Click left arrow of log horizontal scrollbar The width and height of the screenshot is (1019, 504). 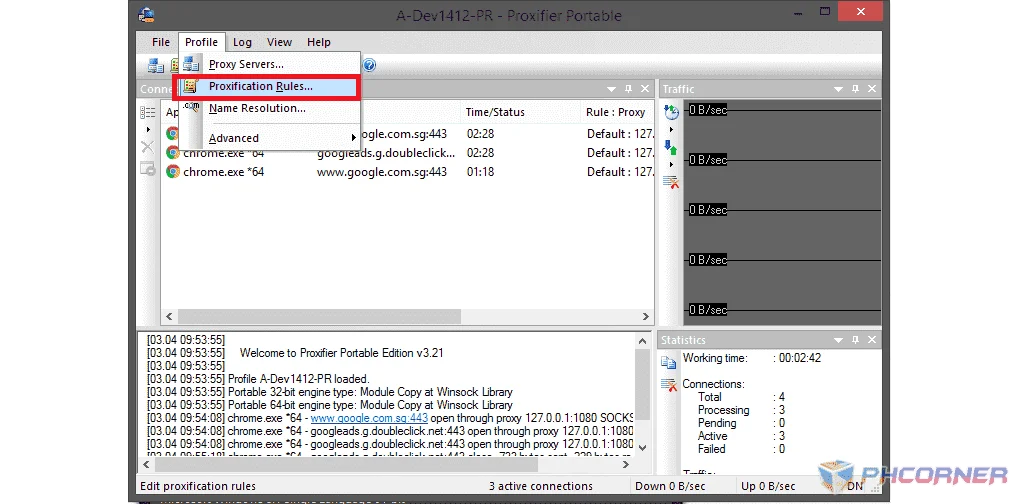[x=146, y=464]
